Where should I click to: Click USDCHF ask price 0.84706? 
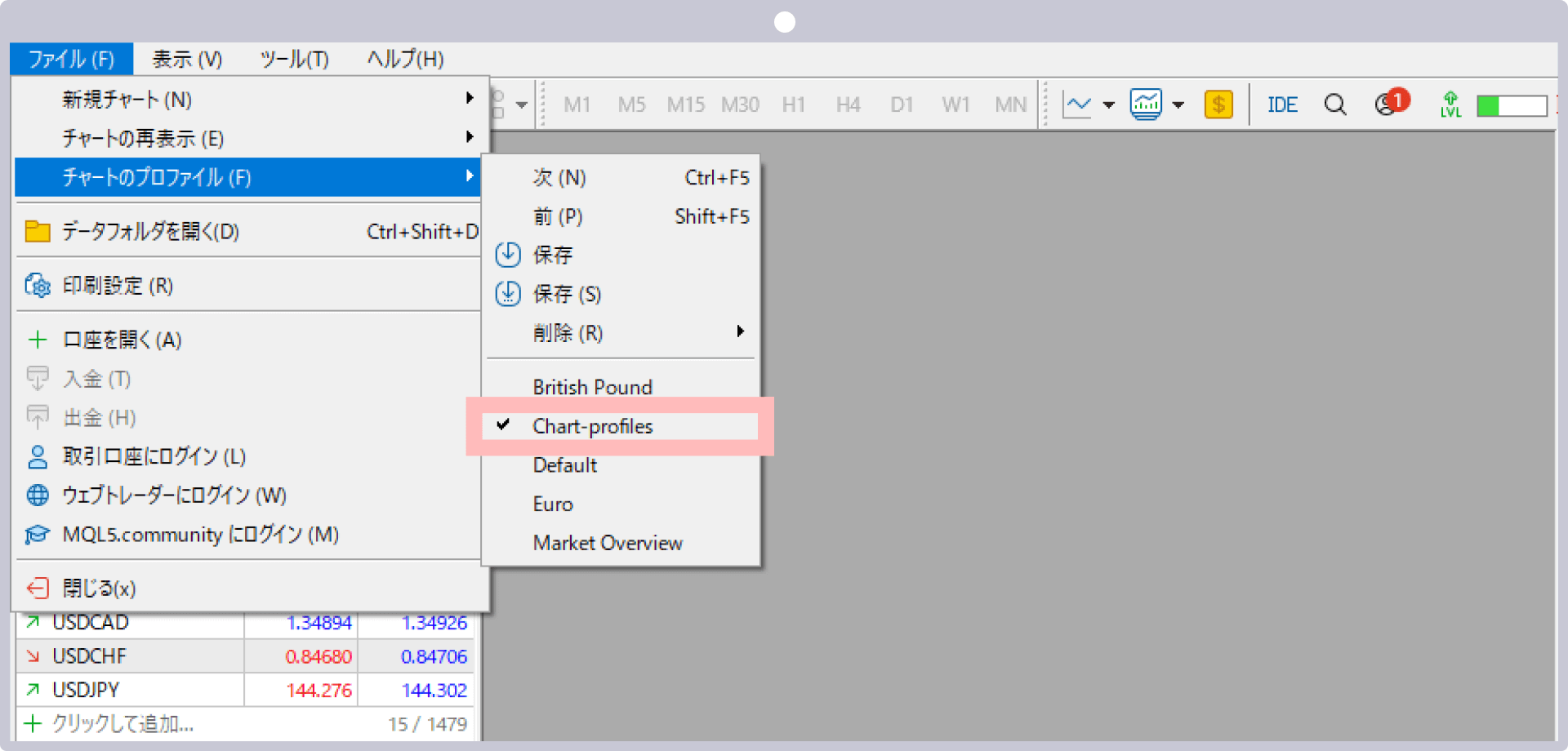(434, 656)
